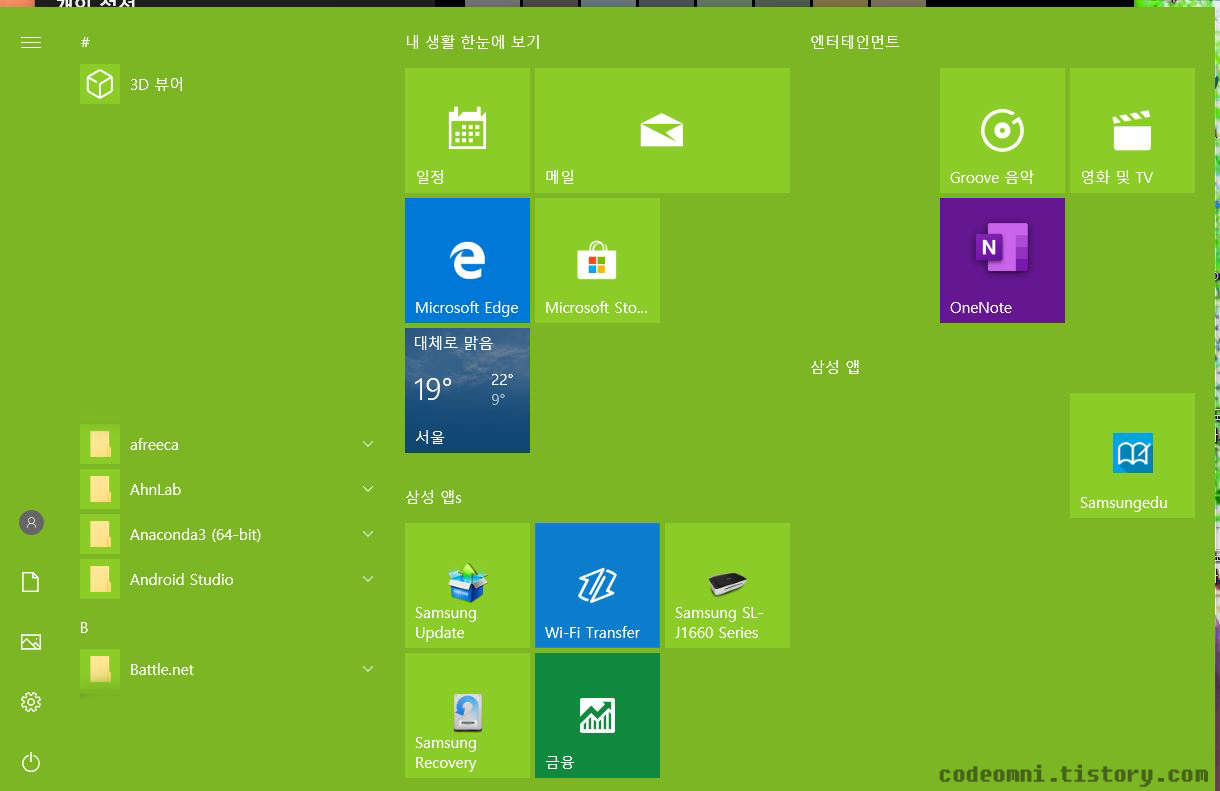The image size is (1220, 791).
Task: Open the Settings gear icon
Action: (31, 702)
